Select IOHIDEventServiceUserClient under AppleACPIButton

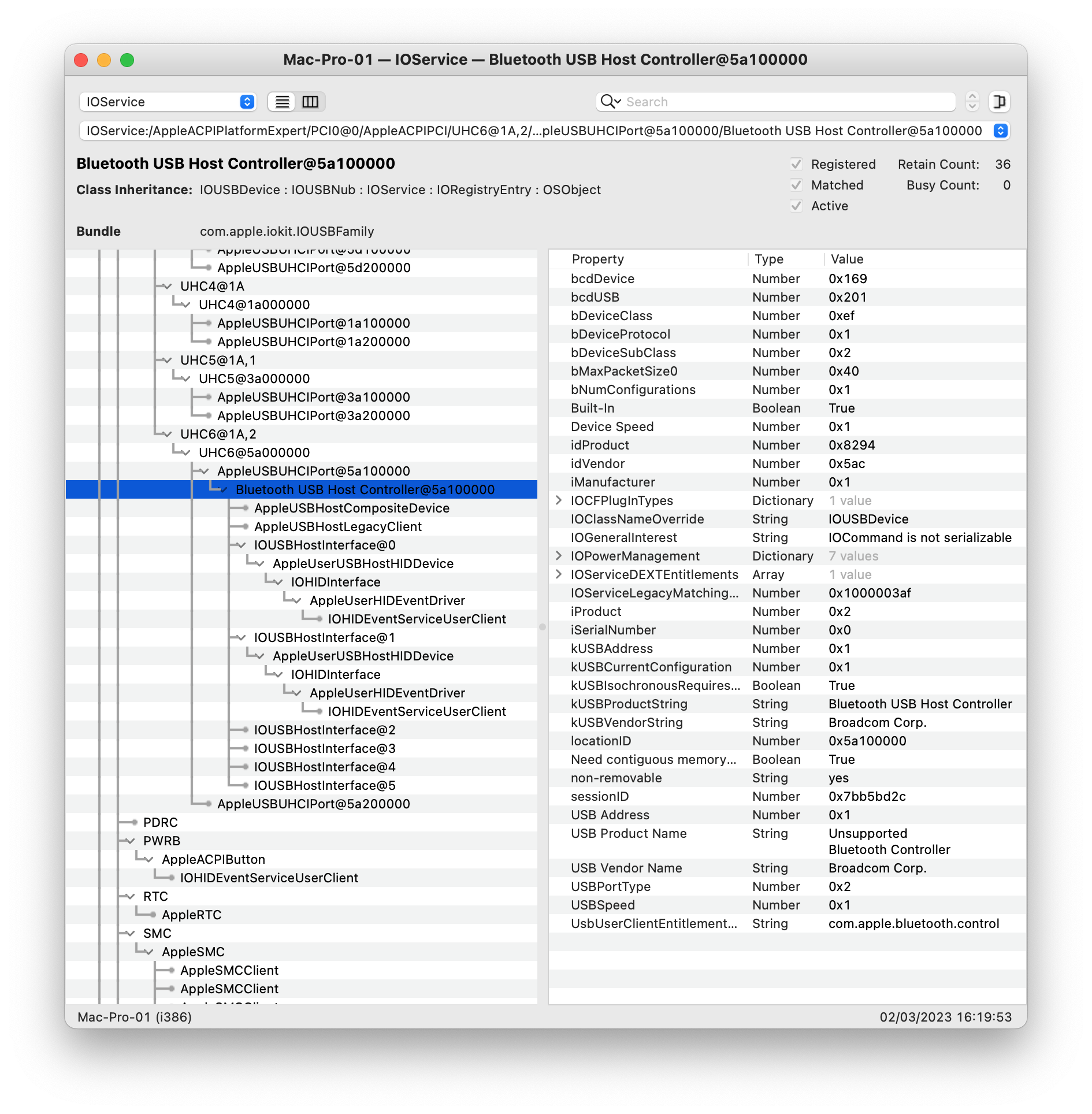click(269, 878)
